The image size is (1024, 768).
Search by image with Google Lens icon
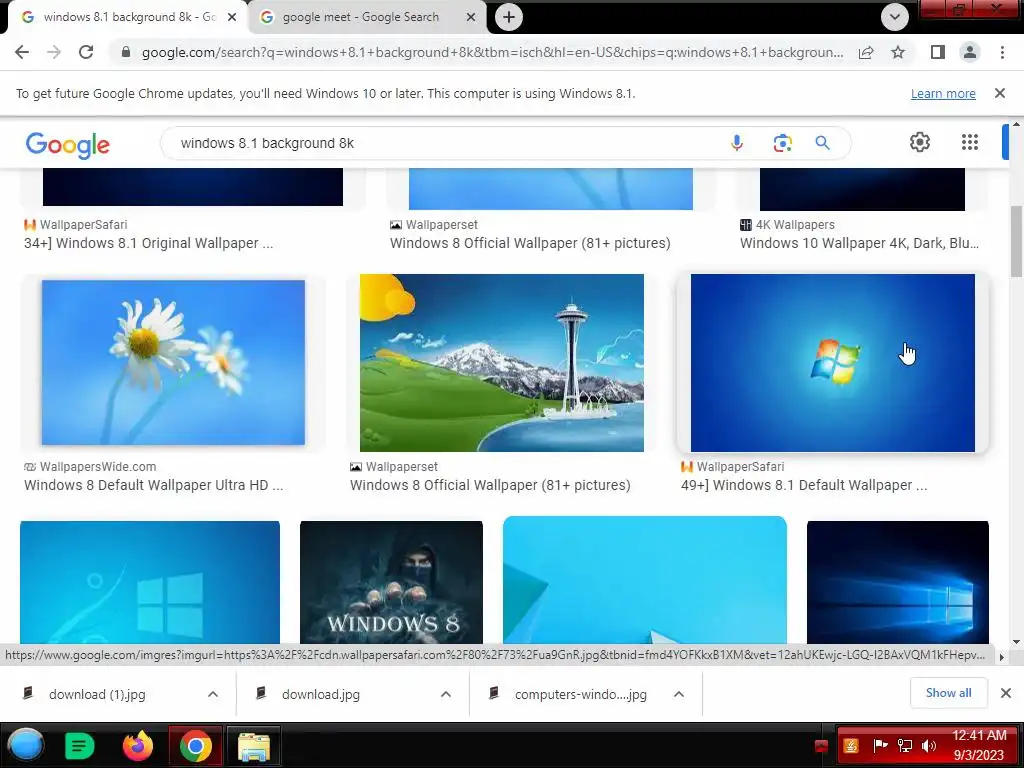[x=782, y=143]
